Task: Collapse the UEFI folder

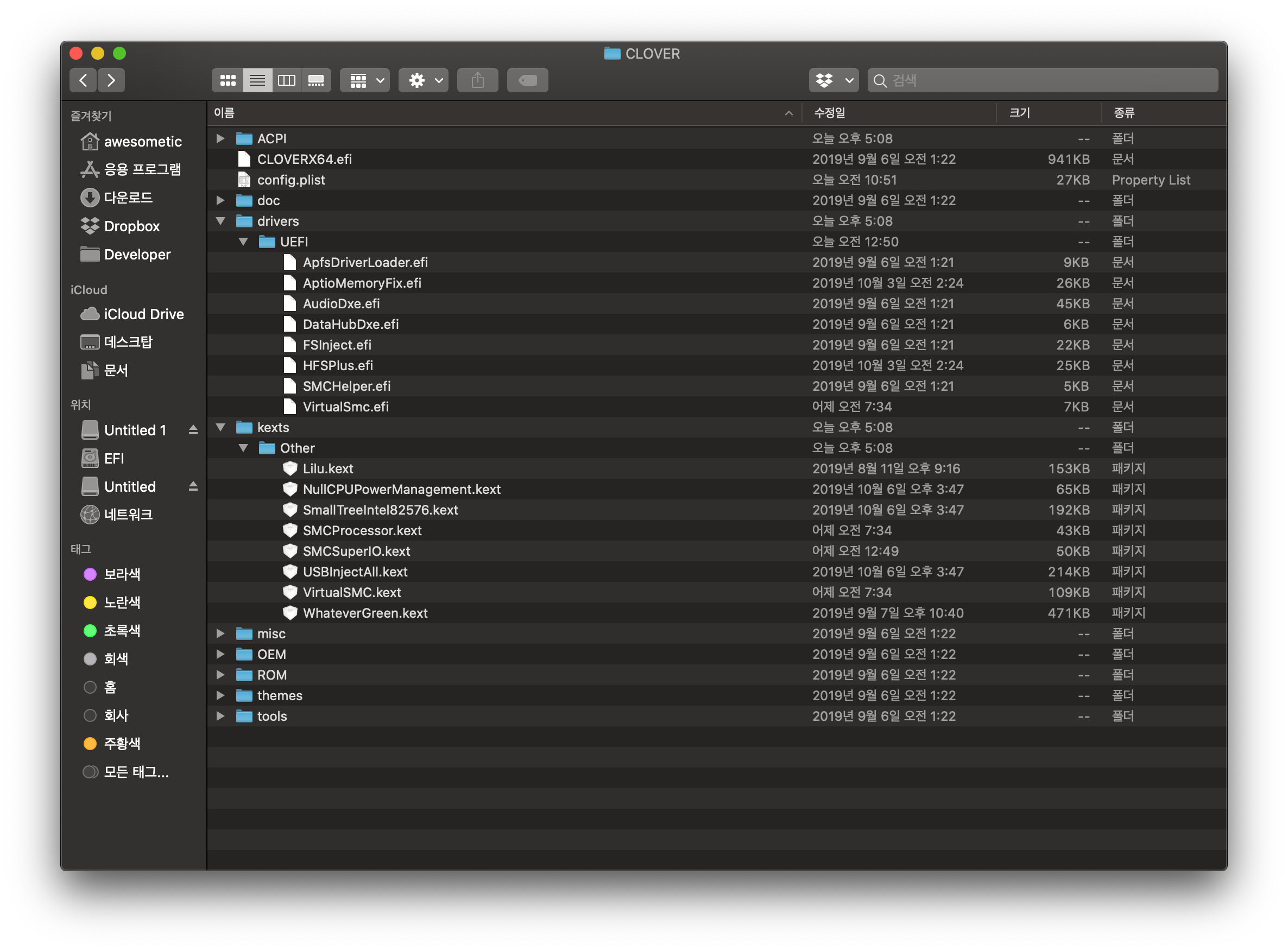Action: pos(243,242)
